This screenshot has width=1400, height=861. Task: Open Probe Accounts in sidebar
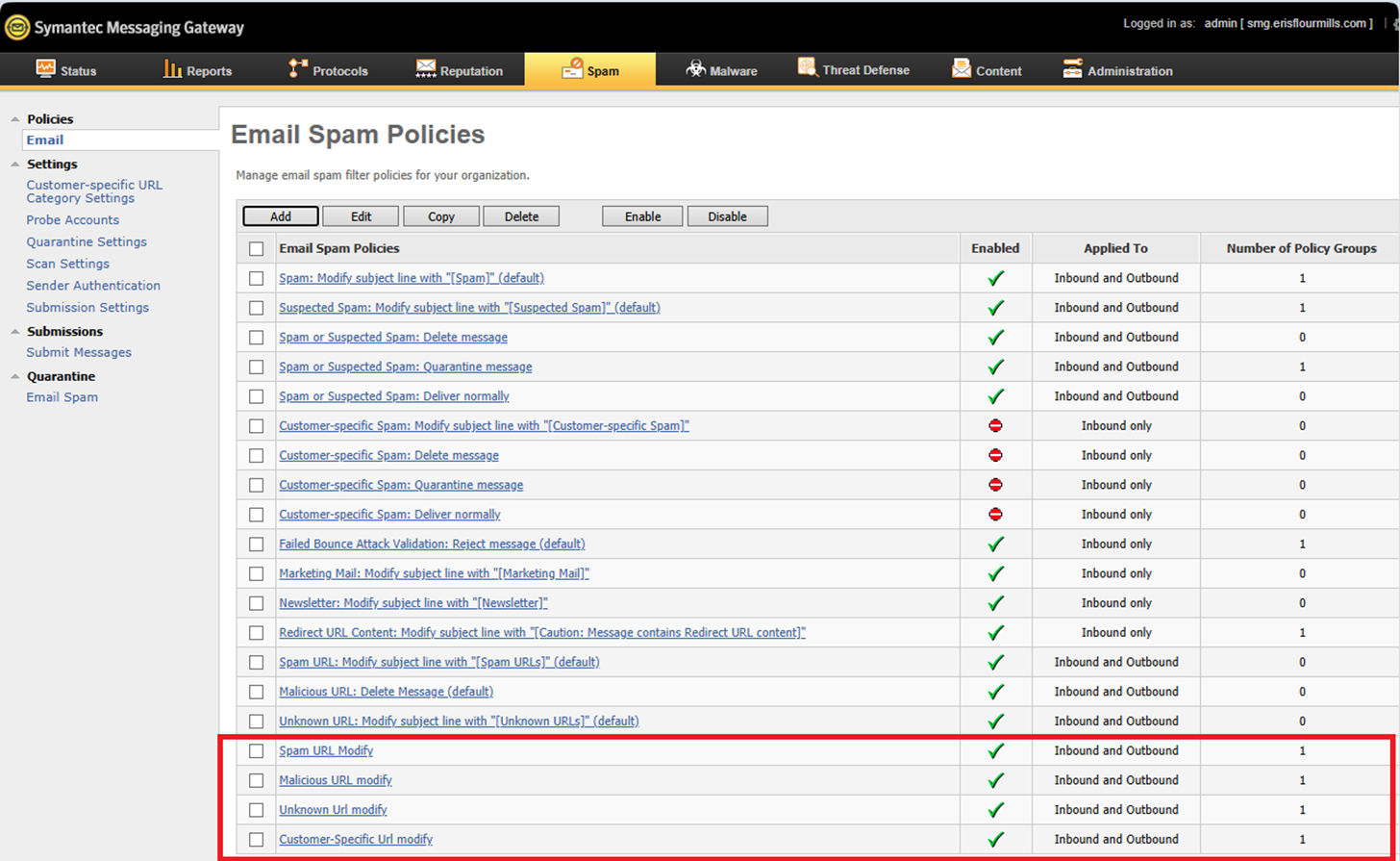73,220
